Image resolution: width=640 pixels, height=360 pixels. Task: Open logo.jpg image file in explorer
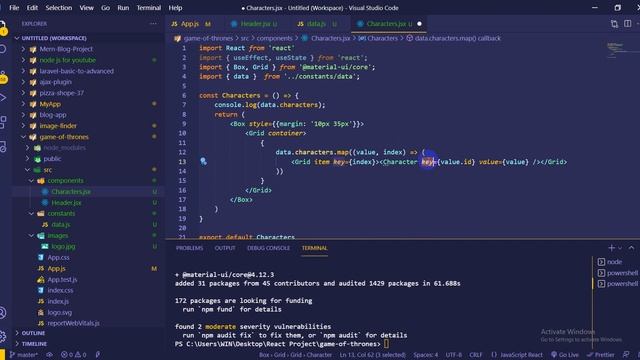(x=63, y=247)
